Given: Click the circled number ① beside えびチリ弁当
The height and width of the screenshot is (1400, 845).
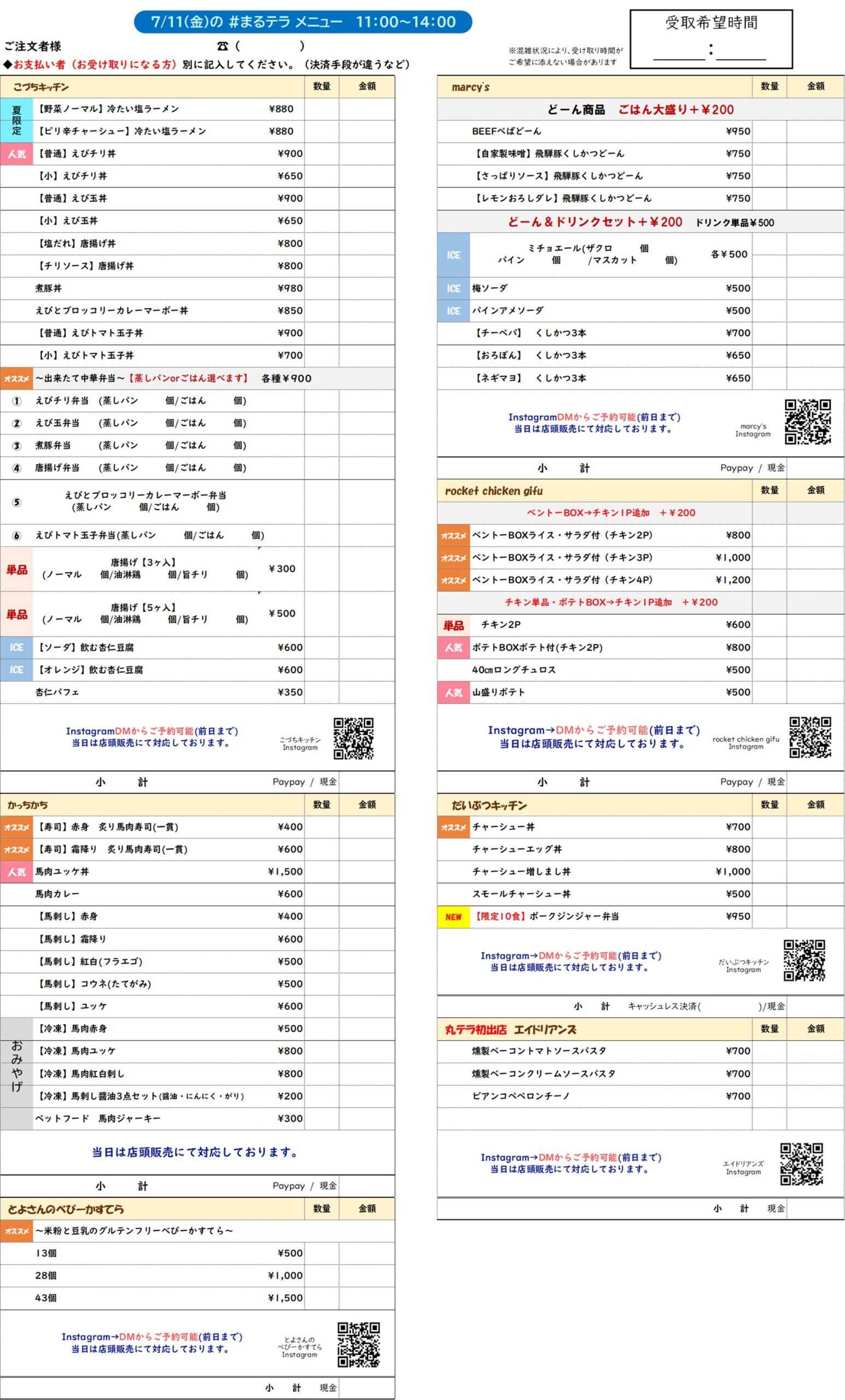Looking at the screenshot, I should click(16, 401).
